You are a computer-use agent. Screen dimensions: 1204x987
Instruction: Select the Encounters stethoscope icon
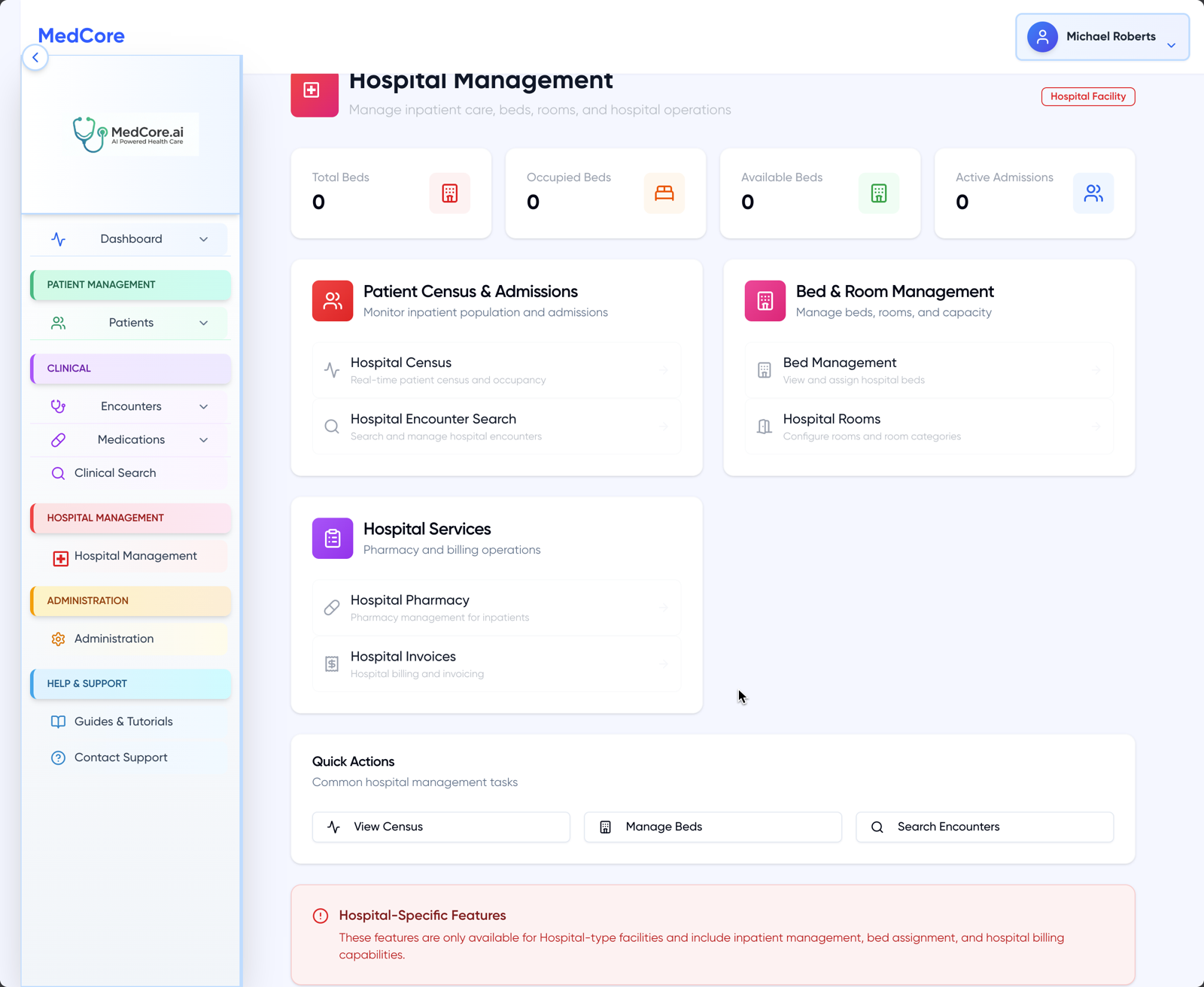click(59, 406)
